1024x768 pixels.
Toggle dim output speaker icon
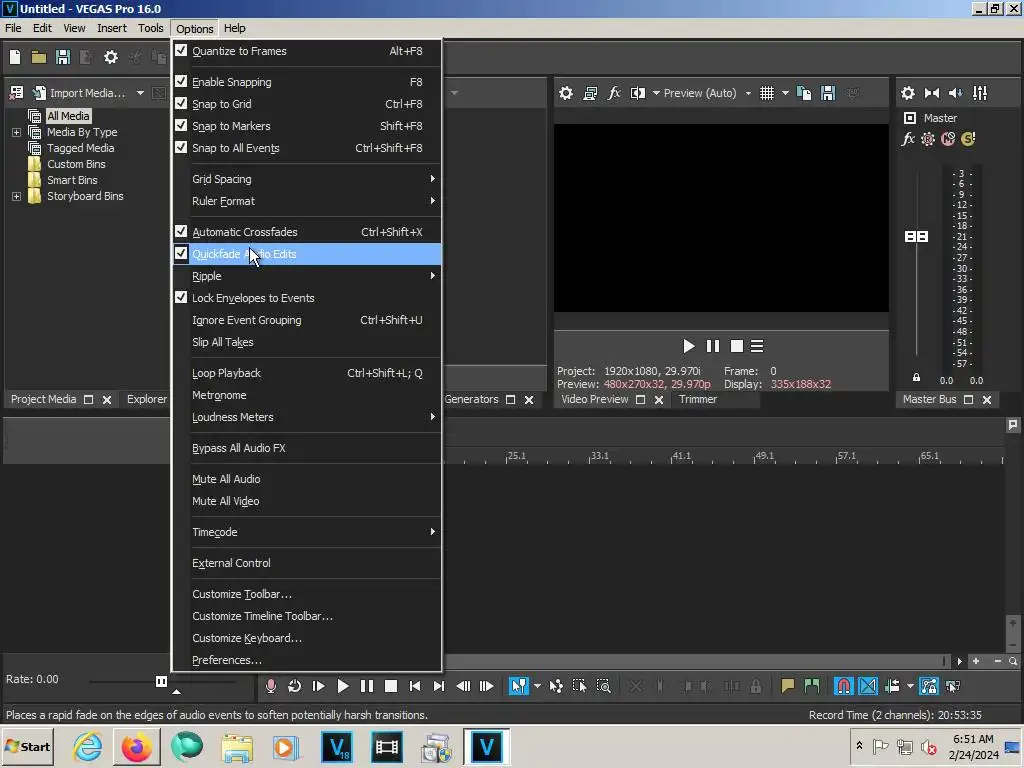click(955, 93)
